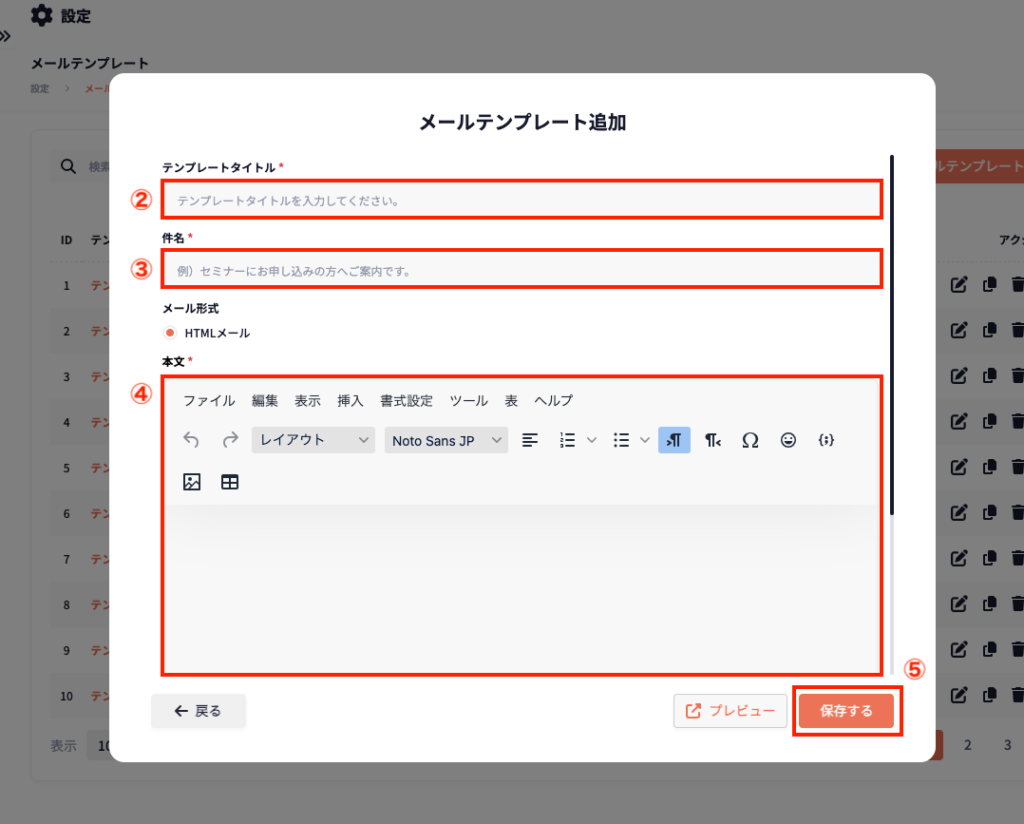Image resolution: width=1024 pixels, height=824 pixels.
Task: Expand the numbered list style arrow
Action: (591, 440)
